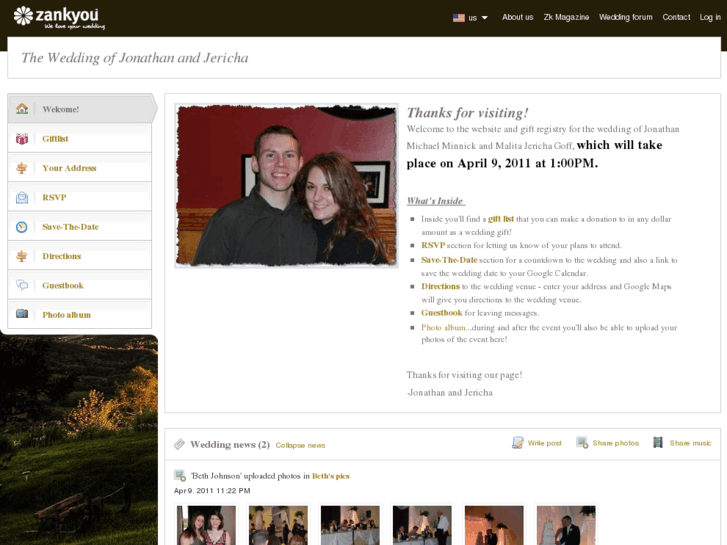This screenshot has width=727, height=545.
Task: Click the page title Wedding of Jonathan and Jericha
Action: pos(134,58)
